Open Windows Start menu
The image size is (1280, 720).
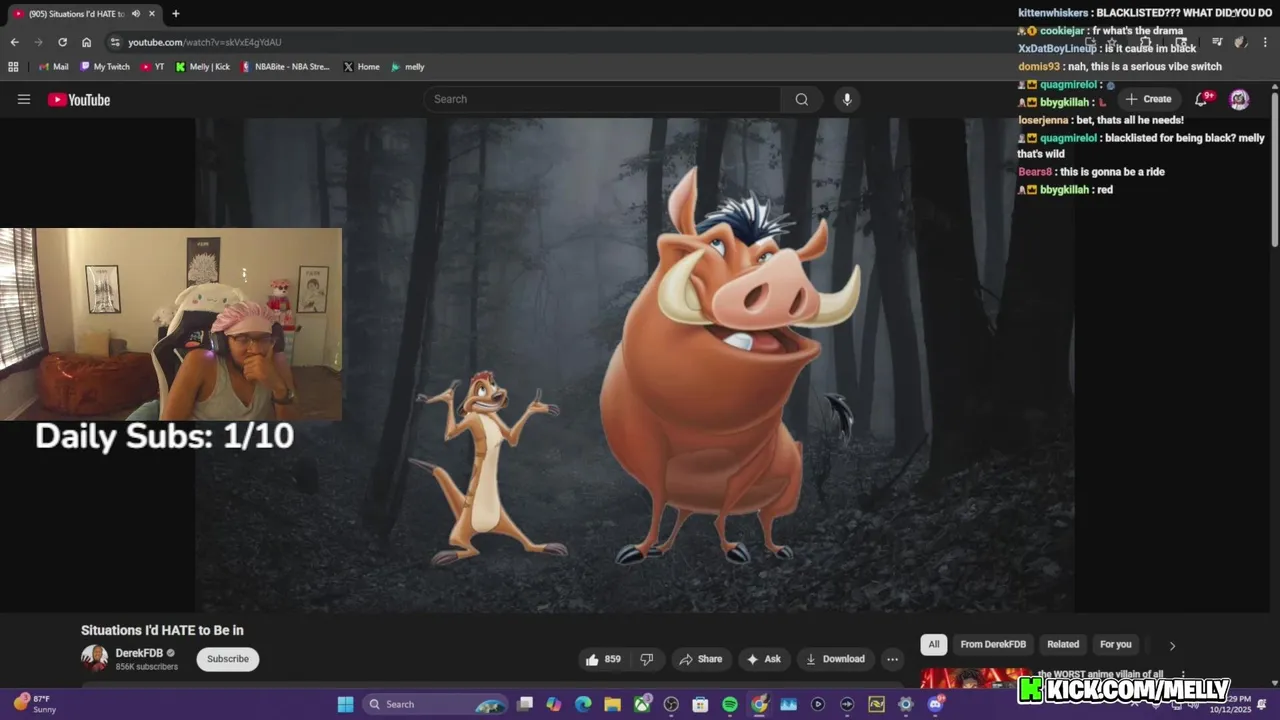345,704
